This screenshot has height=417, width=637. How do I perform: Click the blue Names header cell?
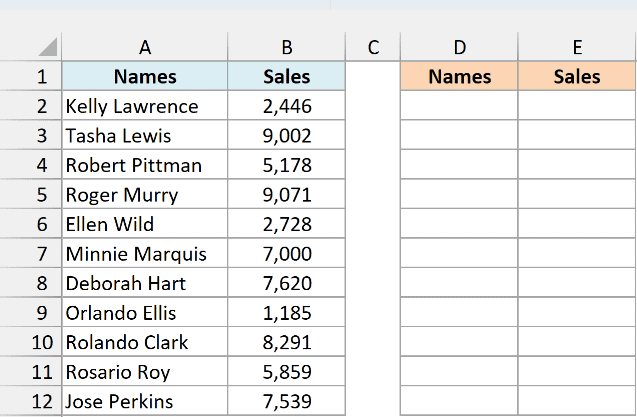point(145,76)
